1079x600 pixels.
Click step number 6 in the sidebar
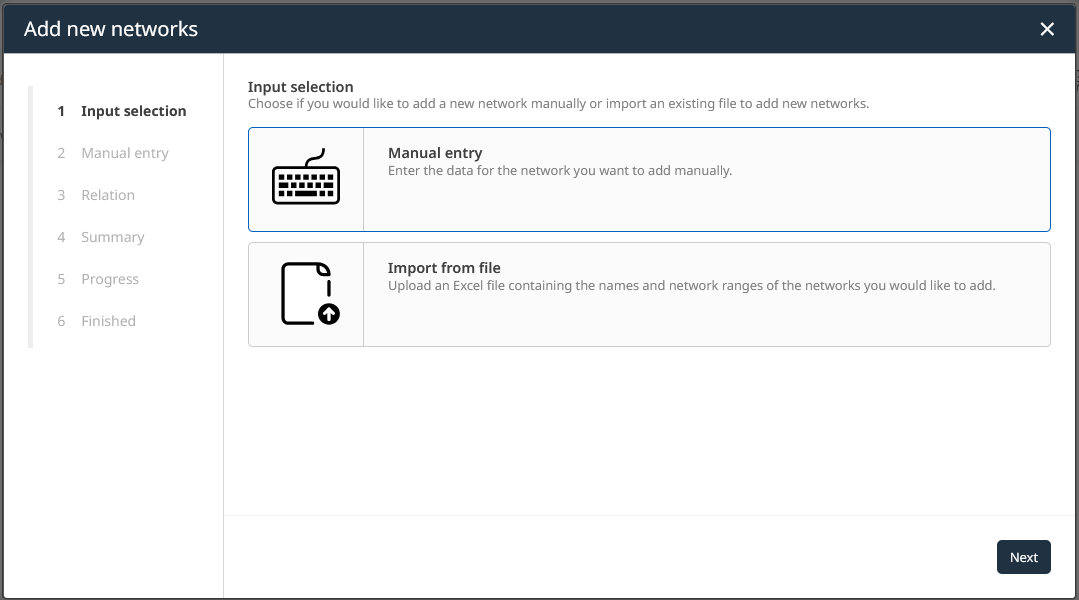(61, 321)
